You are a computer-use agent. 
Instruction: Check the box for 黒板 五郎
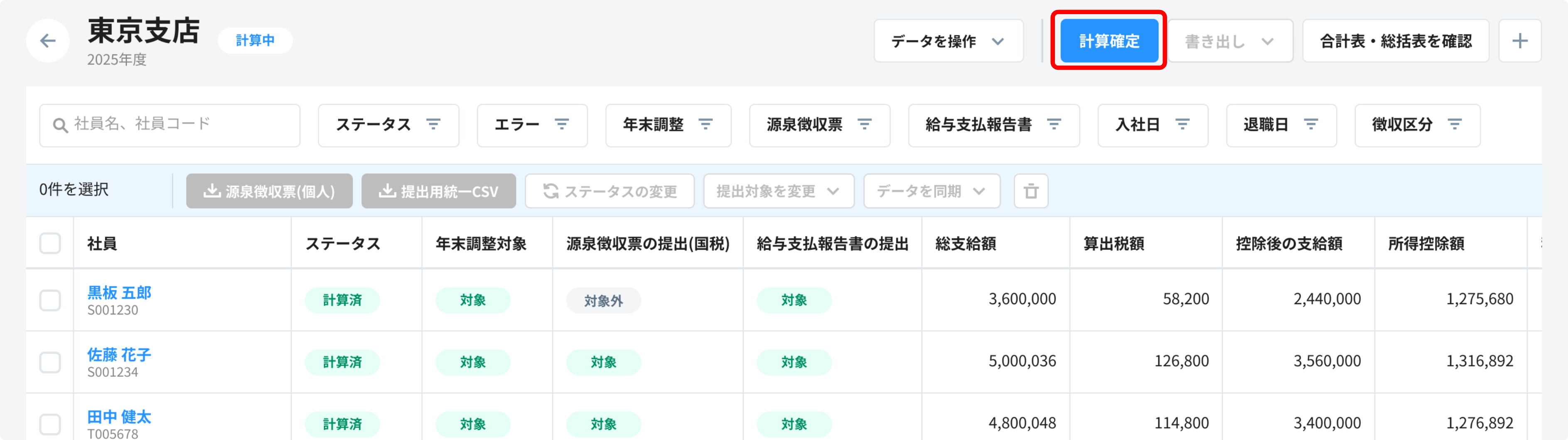pyautogui.click(x=50, y=300)
